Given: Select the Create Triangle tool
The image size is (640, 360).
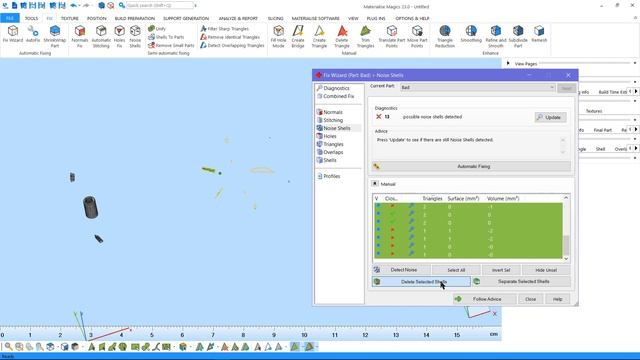Looking at the screenshot, I should [x=319, y=36].
